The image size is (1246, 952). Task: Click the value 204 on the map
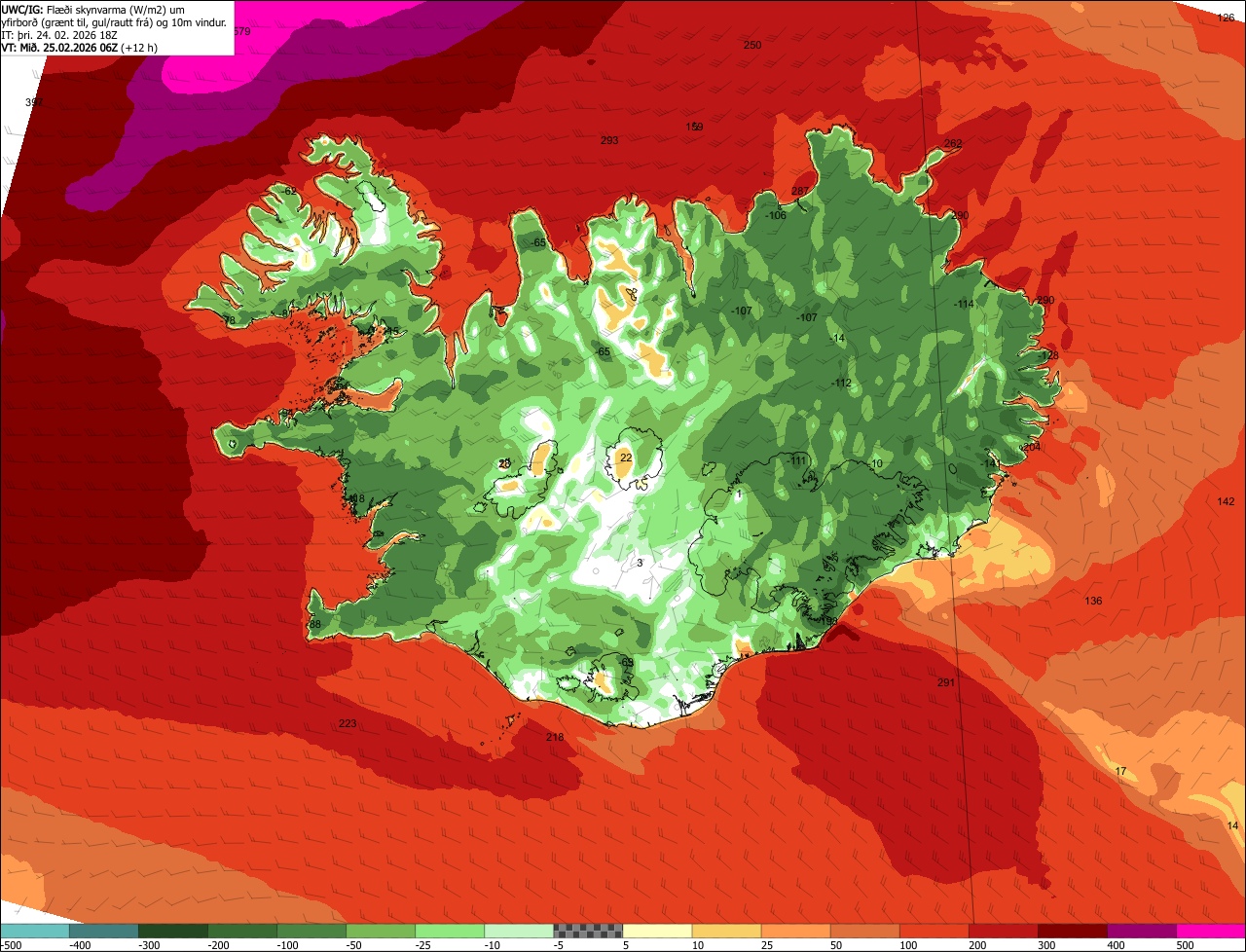1032,447
